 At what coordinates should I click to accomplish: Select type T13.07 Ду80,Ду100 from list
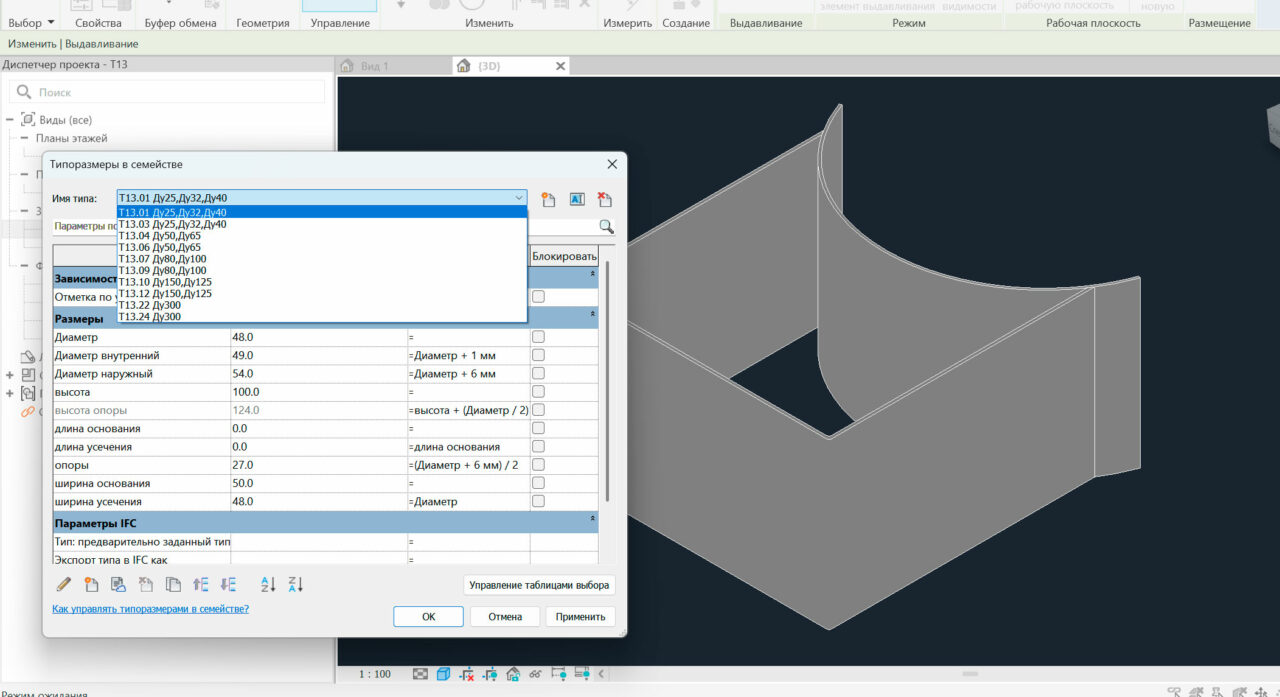163,259
